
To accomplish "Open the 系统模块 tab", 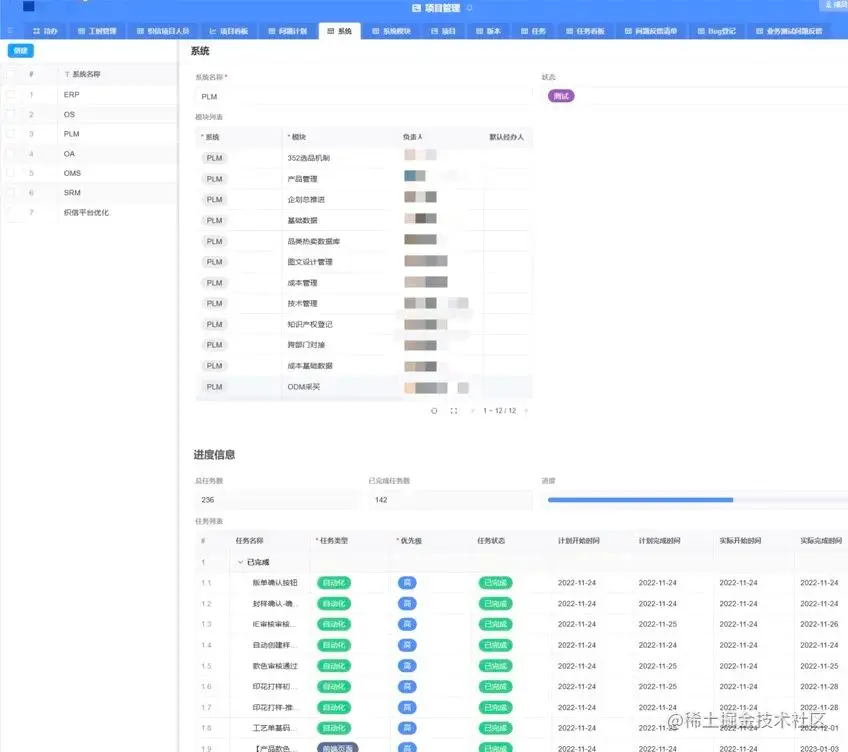I will pyautogui.click(x=392, y=31).
